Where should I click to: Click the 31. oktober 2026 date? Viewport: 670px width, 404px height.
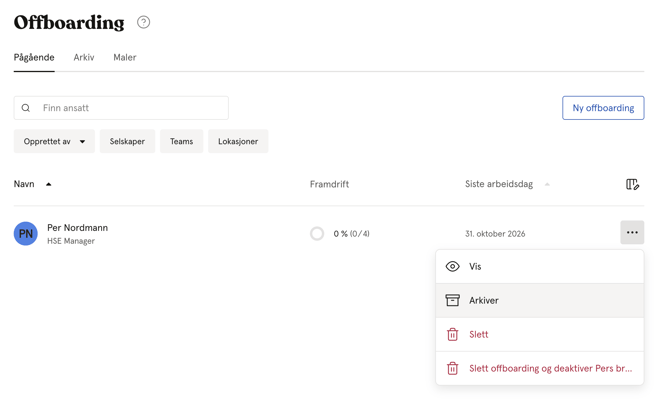point(495,234)
